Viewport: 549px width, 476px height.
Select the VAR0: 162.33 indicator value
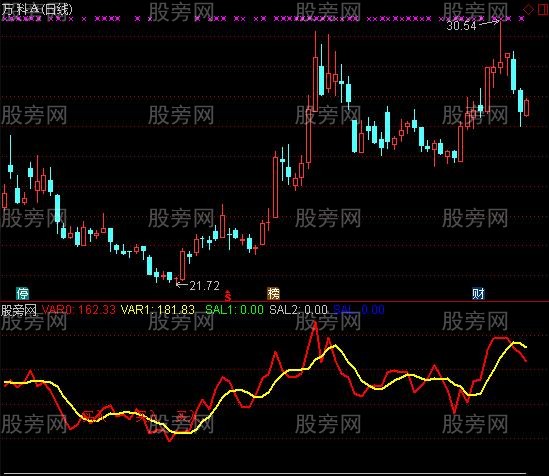pyautogui.click(x=79, y=310)
